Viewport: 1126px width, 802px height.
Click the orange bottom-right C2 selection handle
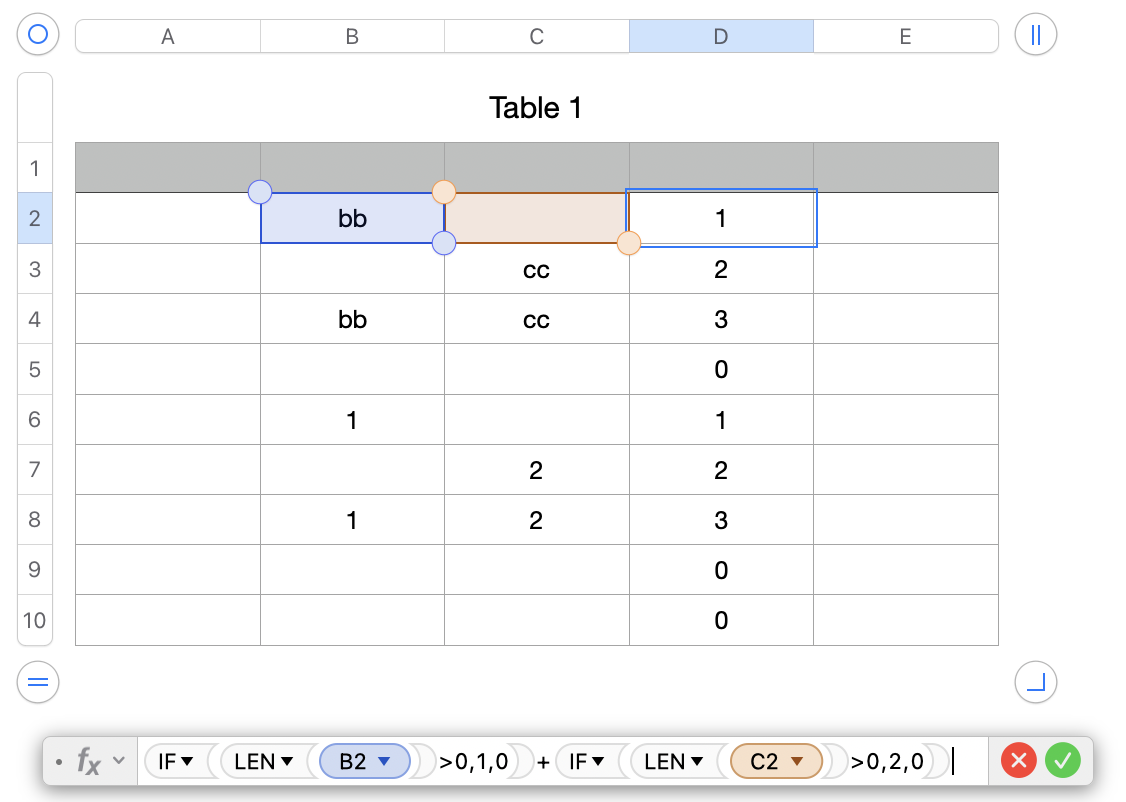point(628,243)
